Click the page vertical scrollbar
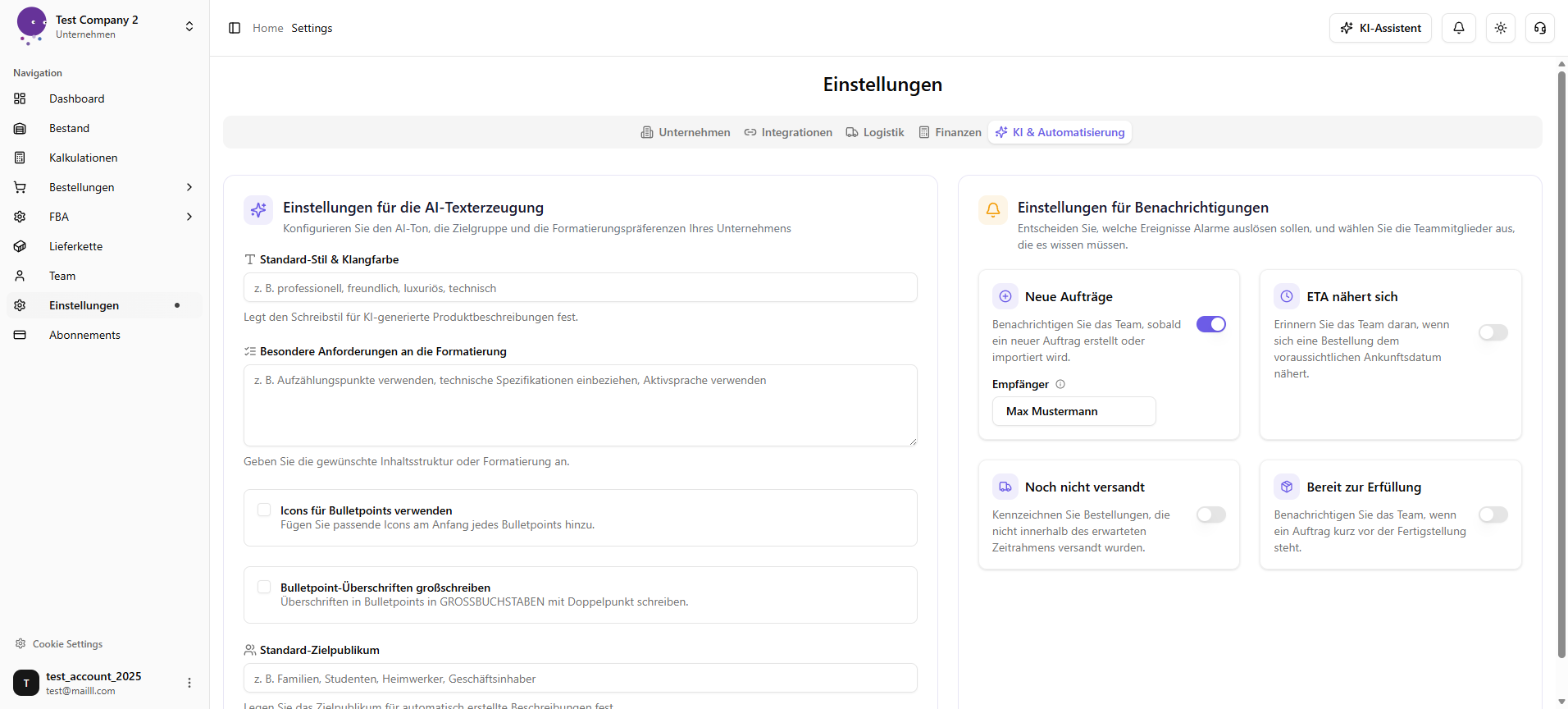Image resolution: width=1568 pixels, height=709 pixels. [x=1561, y=365]
